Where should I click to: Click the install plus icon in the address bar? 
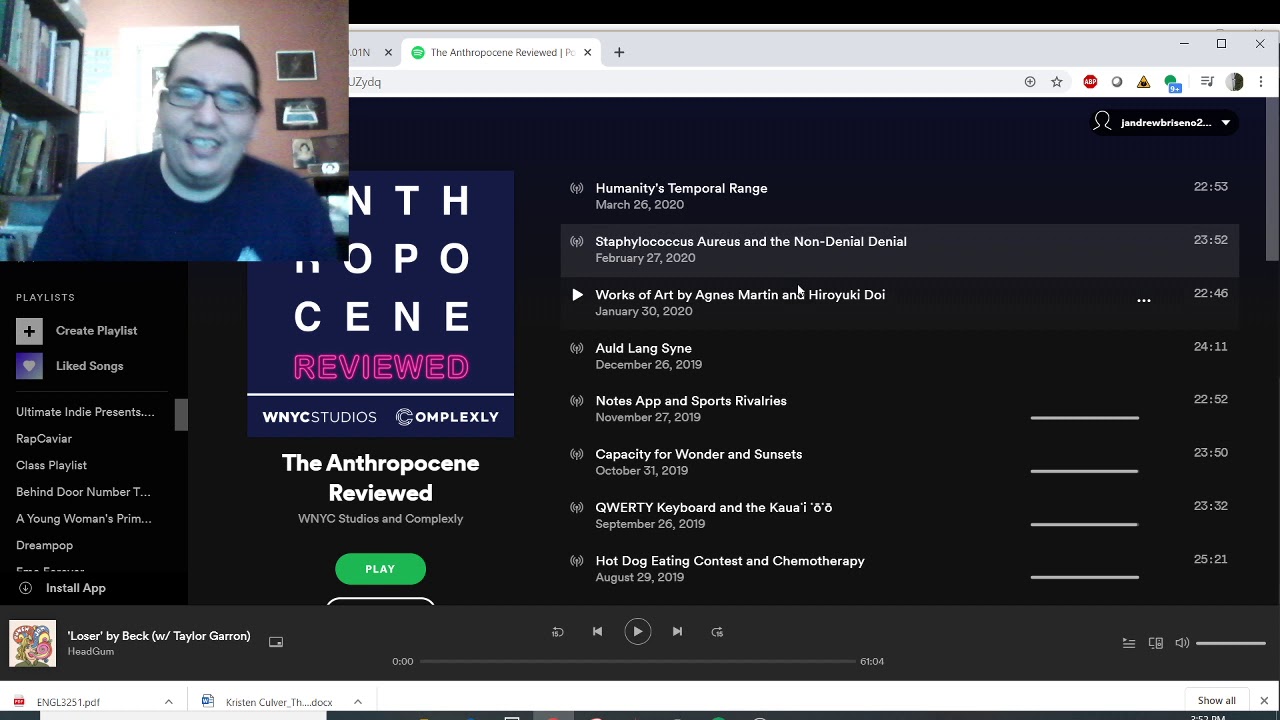(x=1030, y=82)
